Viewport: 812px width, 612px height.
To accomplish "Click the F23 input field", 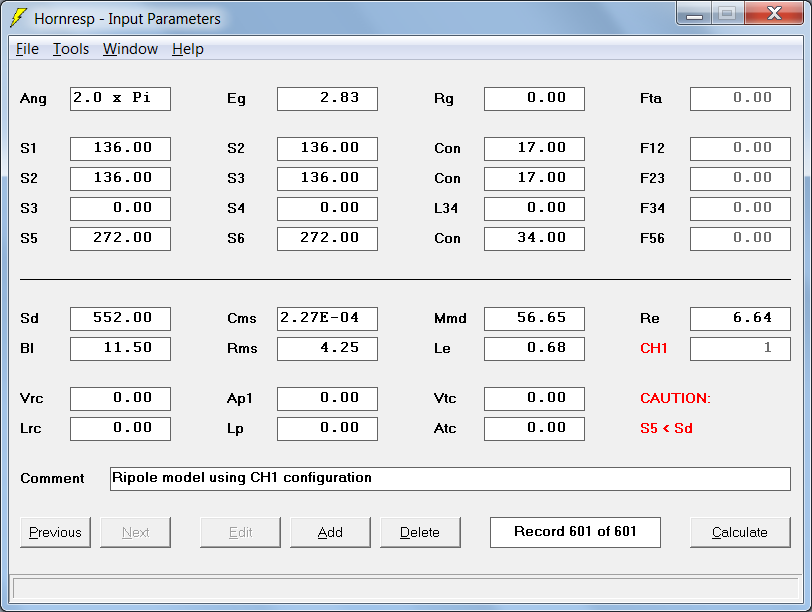I will point(741,179).
